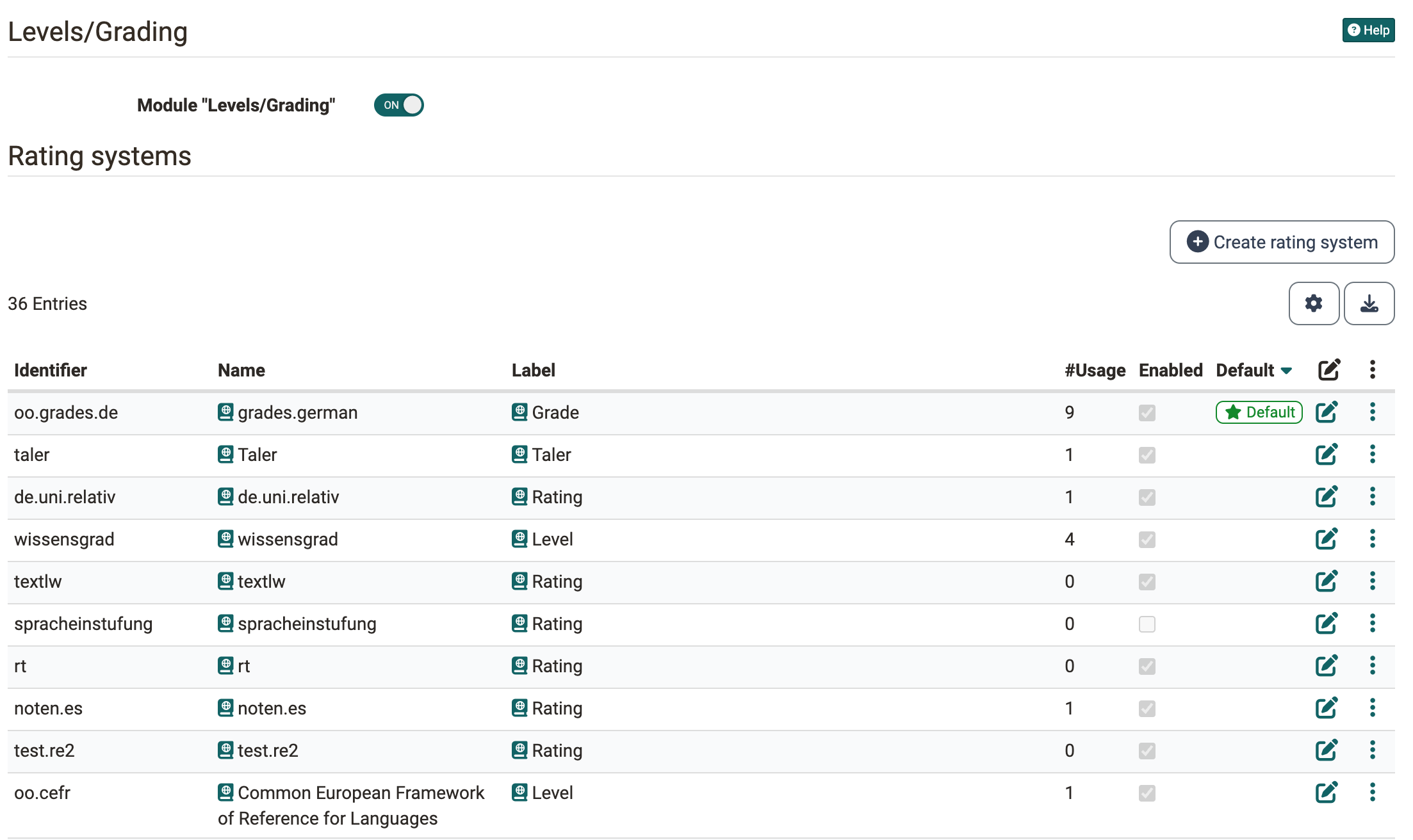This screenshot has width=1413, height=840.
Task: Click the edit icon in the rt row
Action: [x=1327, y=666]
